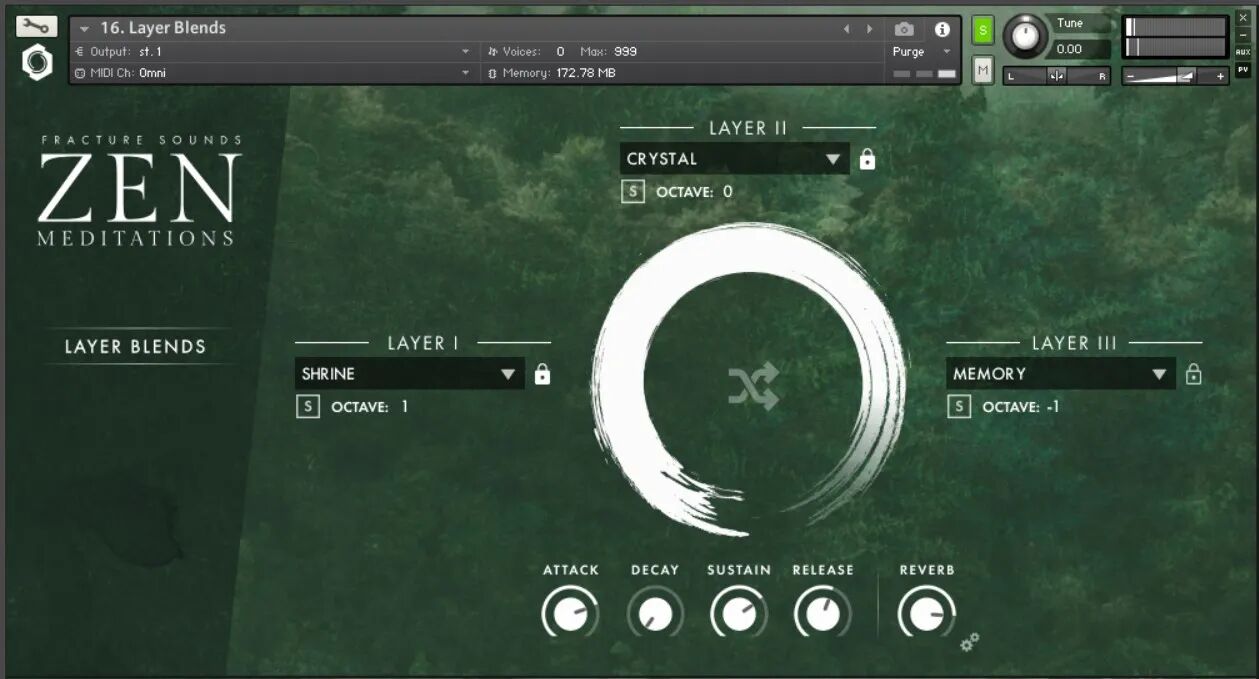Viewport: 1259px width, 679px height.
Task: Center the pan slider on the header
Action: click(1056, 75)
